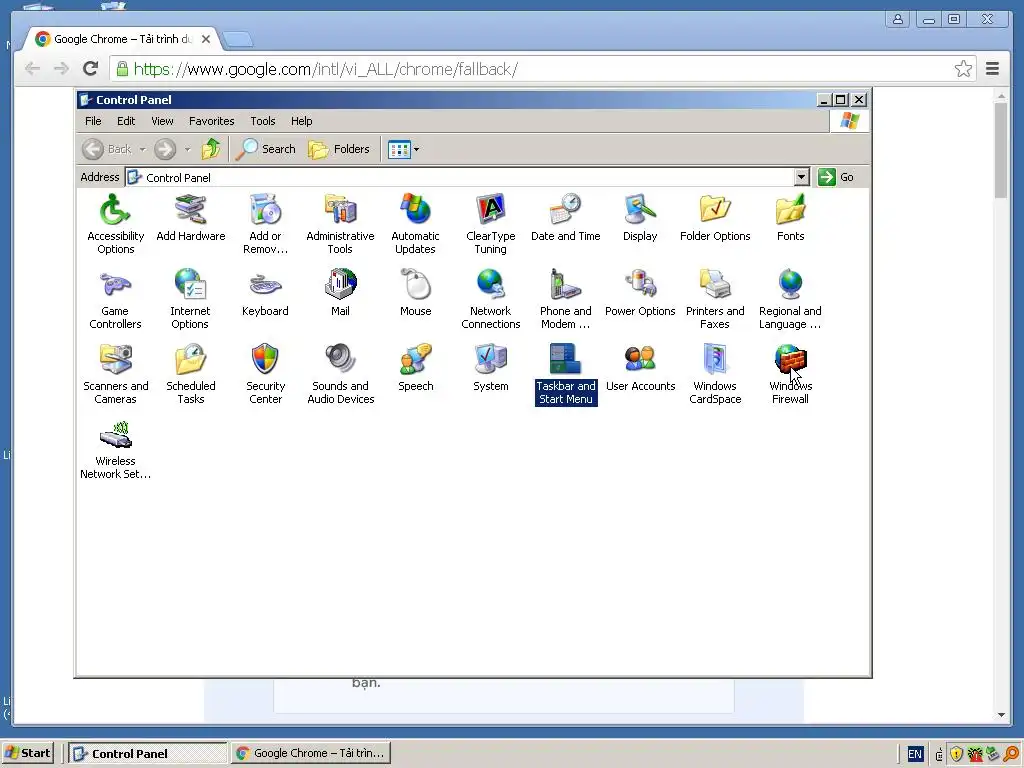1024x768 pixels.
Task: Open Accessibility Options applet
Action: pyautogui.click(x=116, y=224)
